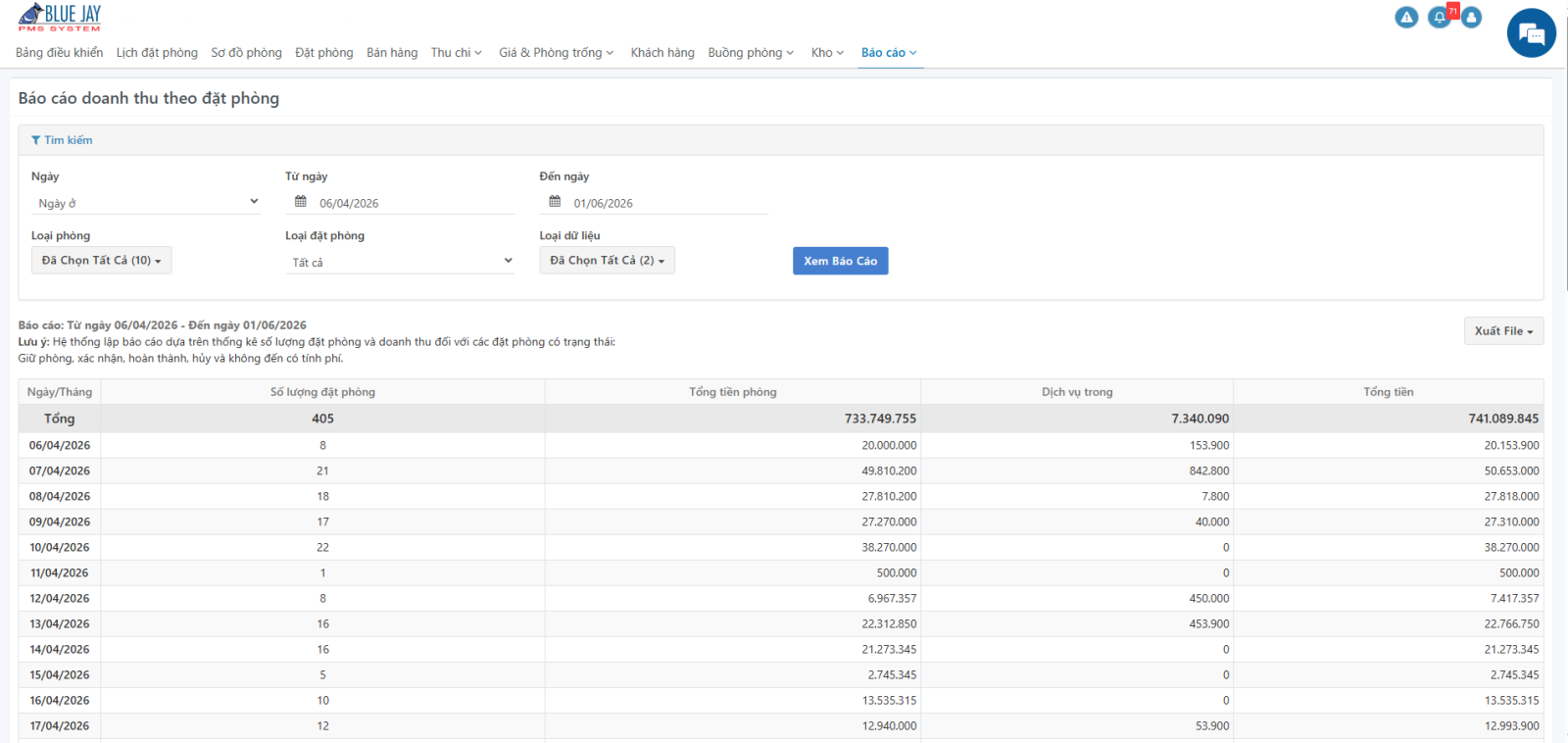Click total amount 27.818.000
This screenshot has height=743, width=1568.
coord(1511,496)
